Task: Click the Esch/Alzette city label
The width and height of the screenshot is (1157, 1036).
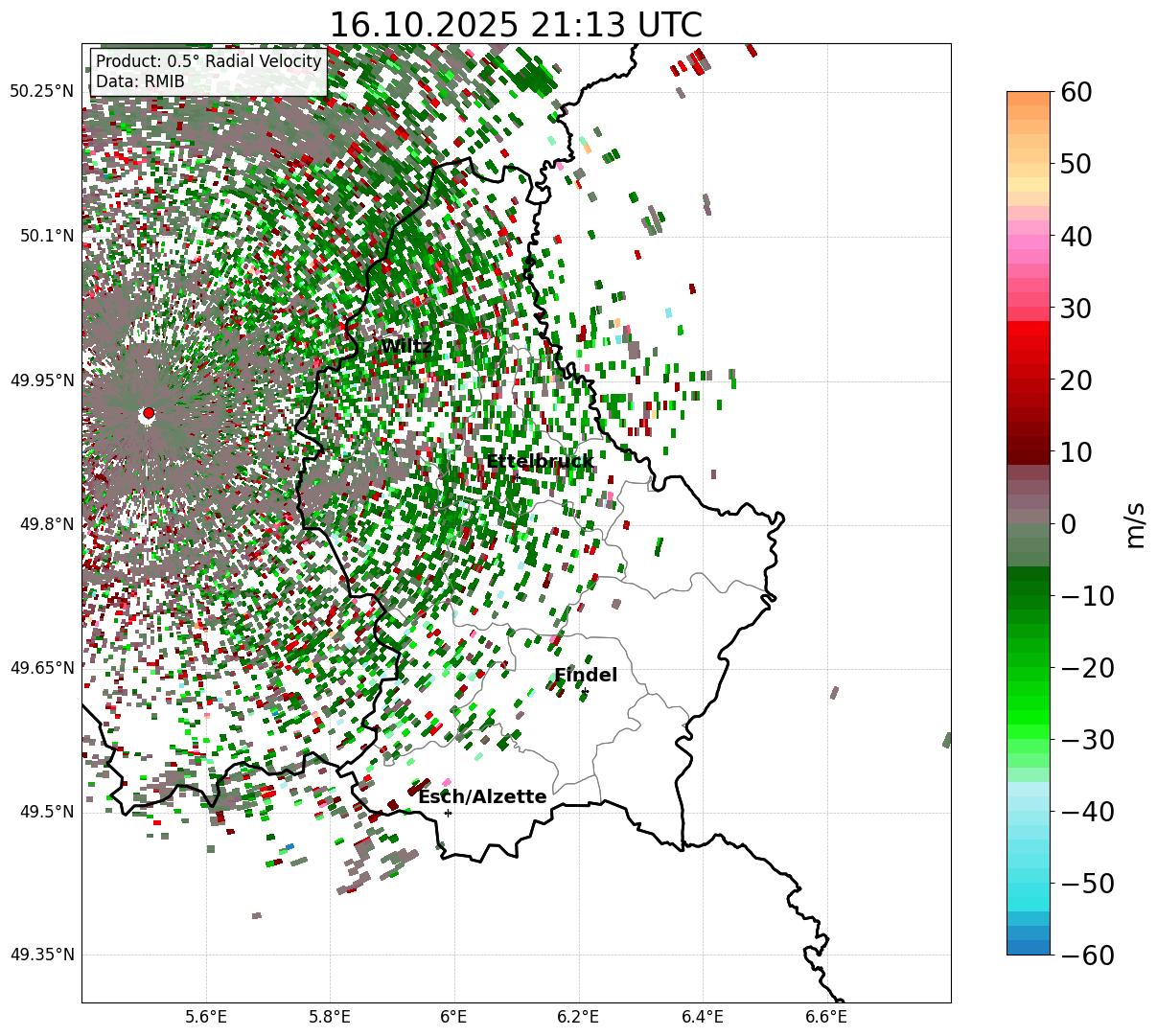Action: pos(482,796)
